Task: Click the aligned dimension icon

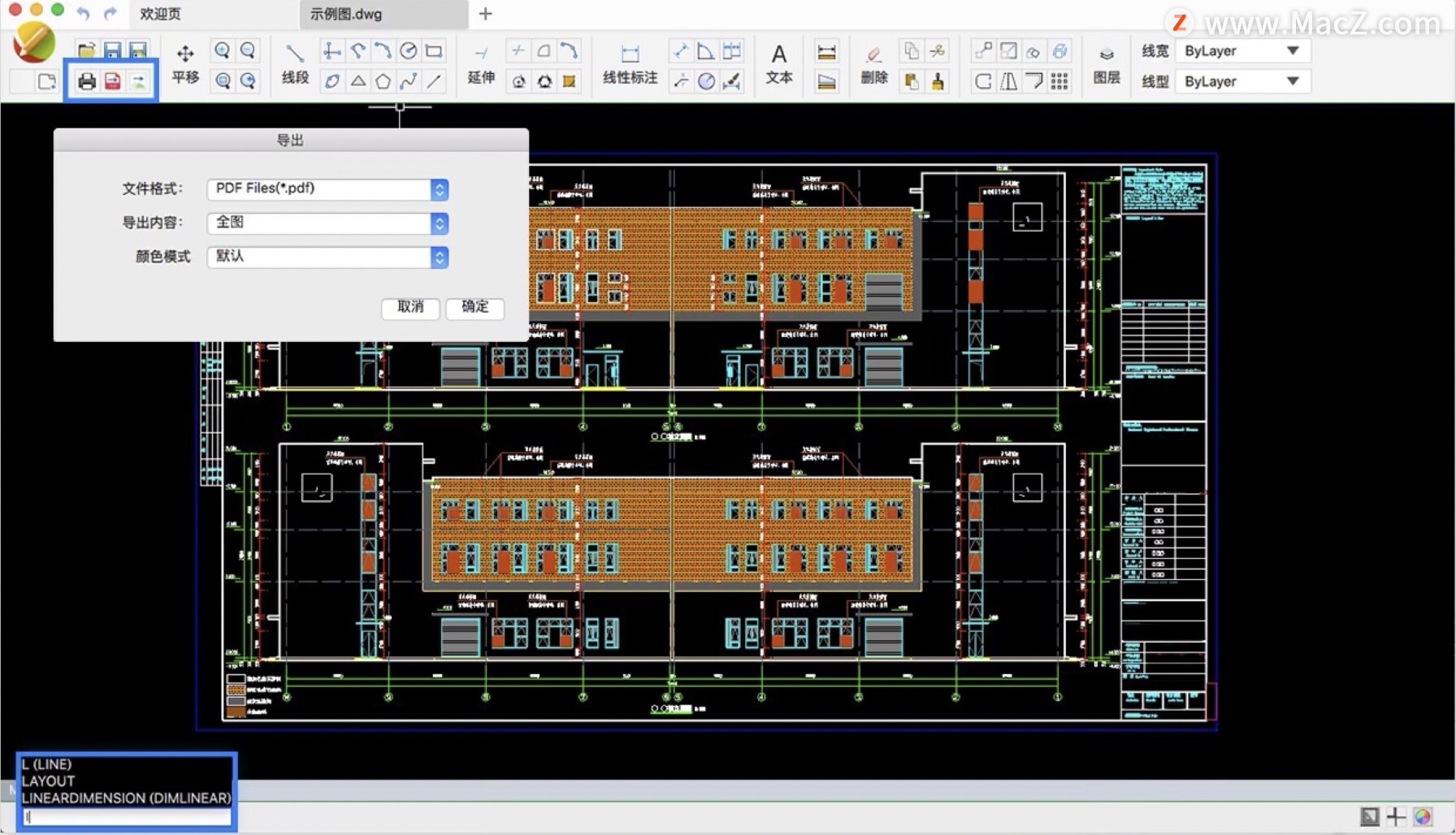Action: click(x=680, y=51)
